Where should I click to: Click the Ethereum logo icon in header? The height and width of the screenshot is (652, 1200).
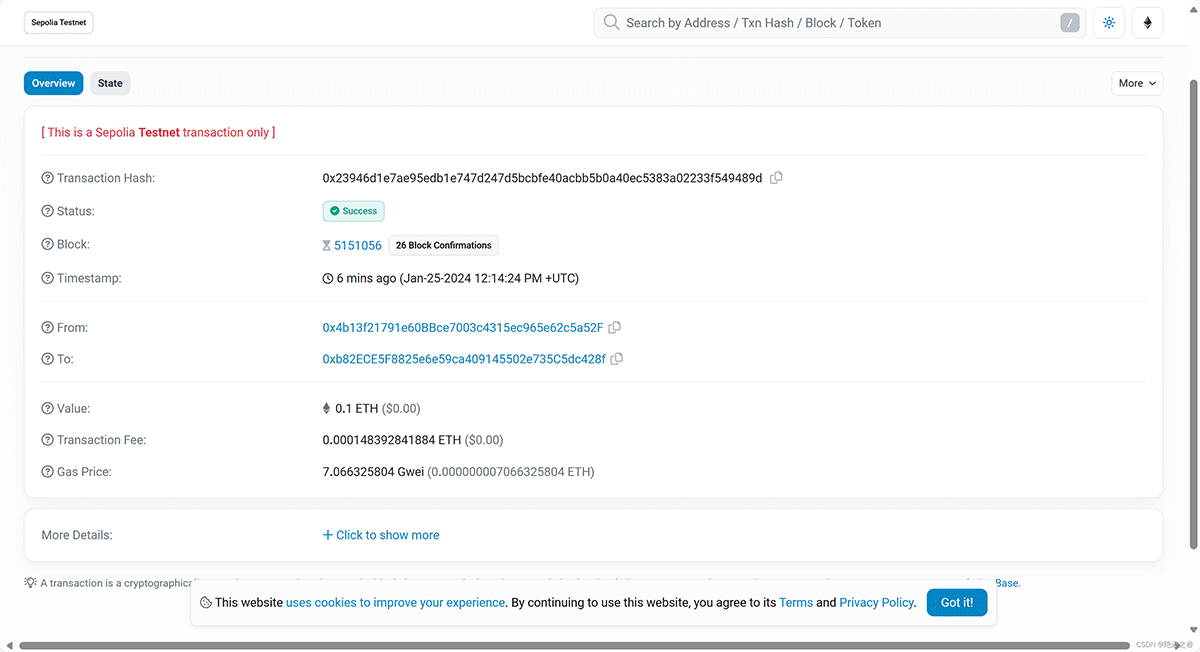(1147, 23)
